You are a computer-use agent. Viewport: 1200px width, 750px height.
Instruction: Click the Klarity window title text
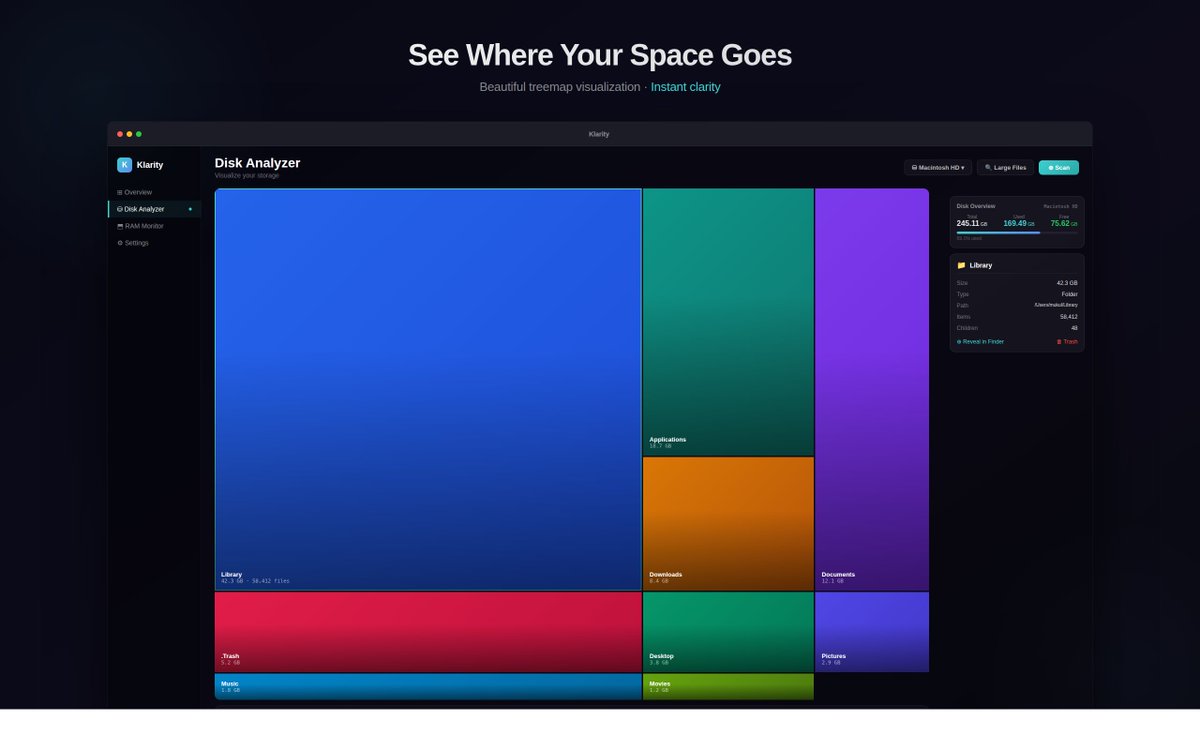[x=599, y=134]
